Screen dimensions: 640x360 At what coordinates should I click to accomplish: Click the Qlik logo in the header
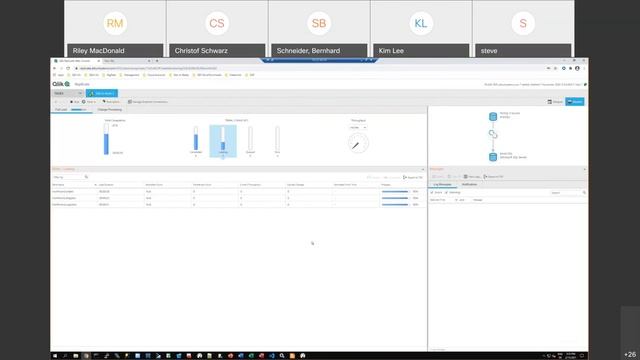pos(61,84)
